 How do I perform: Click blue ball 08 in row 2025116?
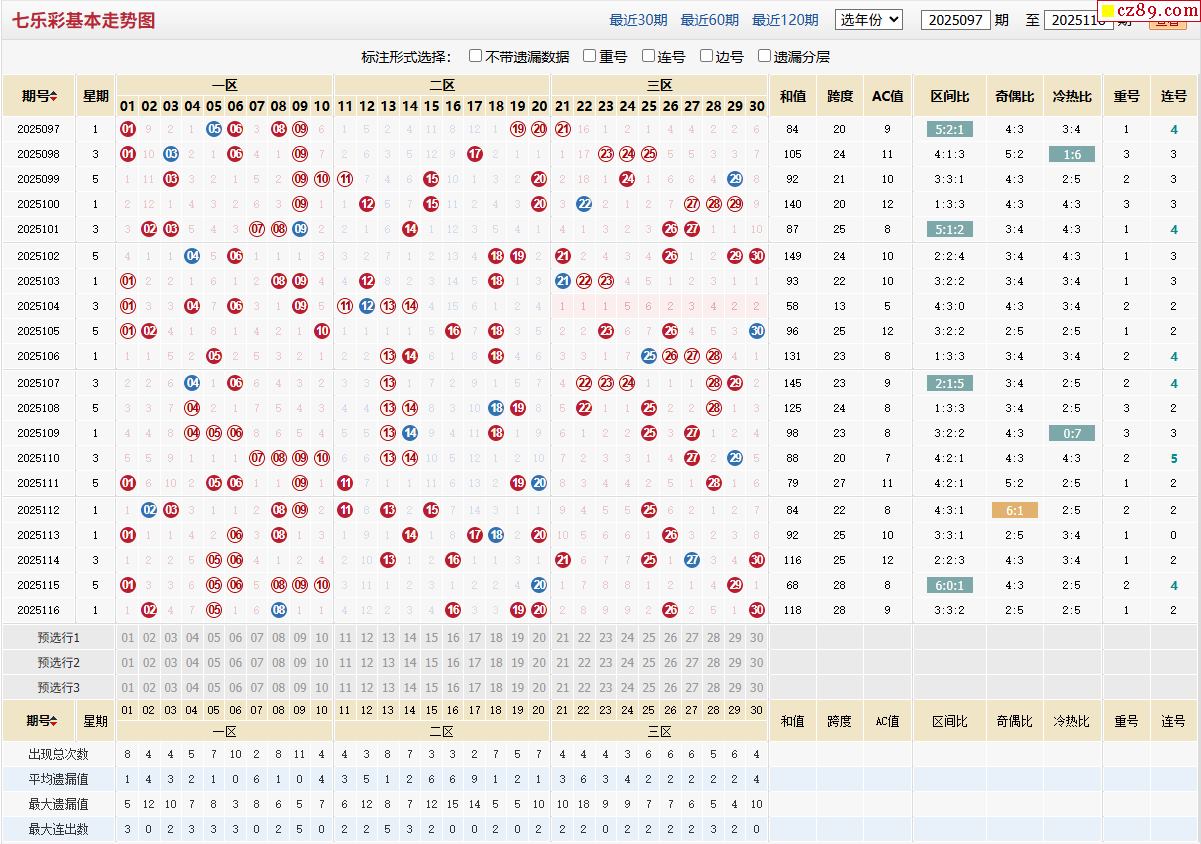pyautogui.click(x=279, y=610)
